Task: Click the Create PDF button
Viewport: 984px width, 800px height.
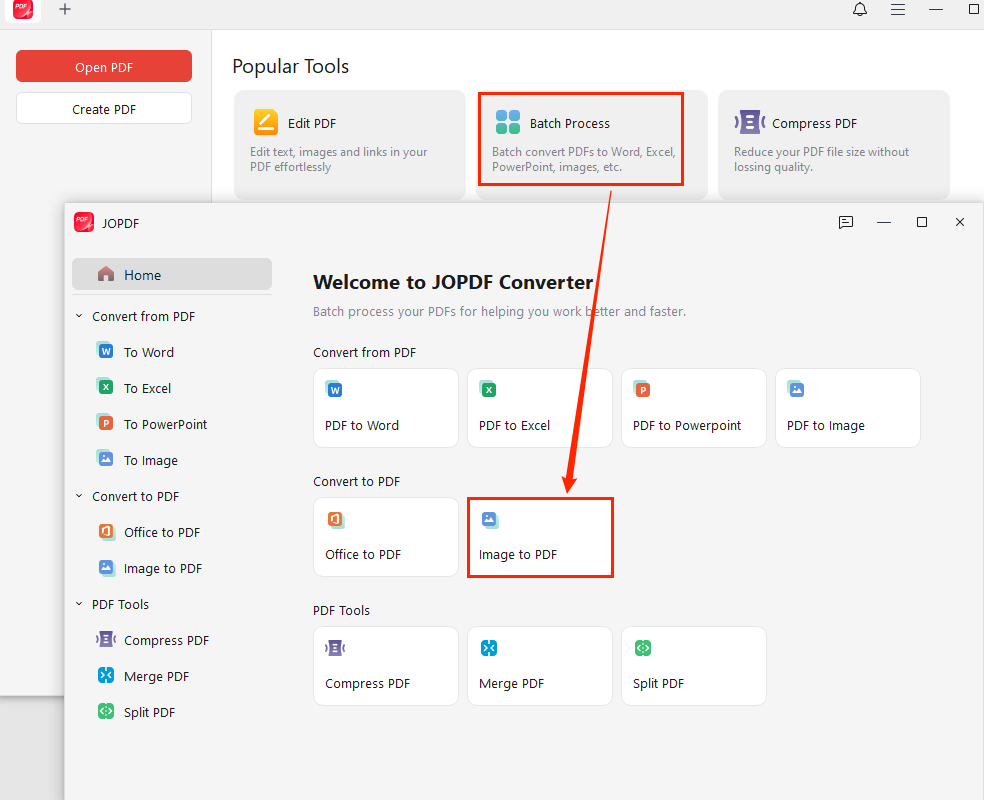Action: 104,109
